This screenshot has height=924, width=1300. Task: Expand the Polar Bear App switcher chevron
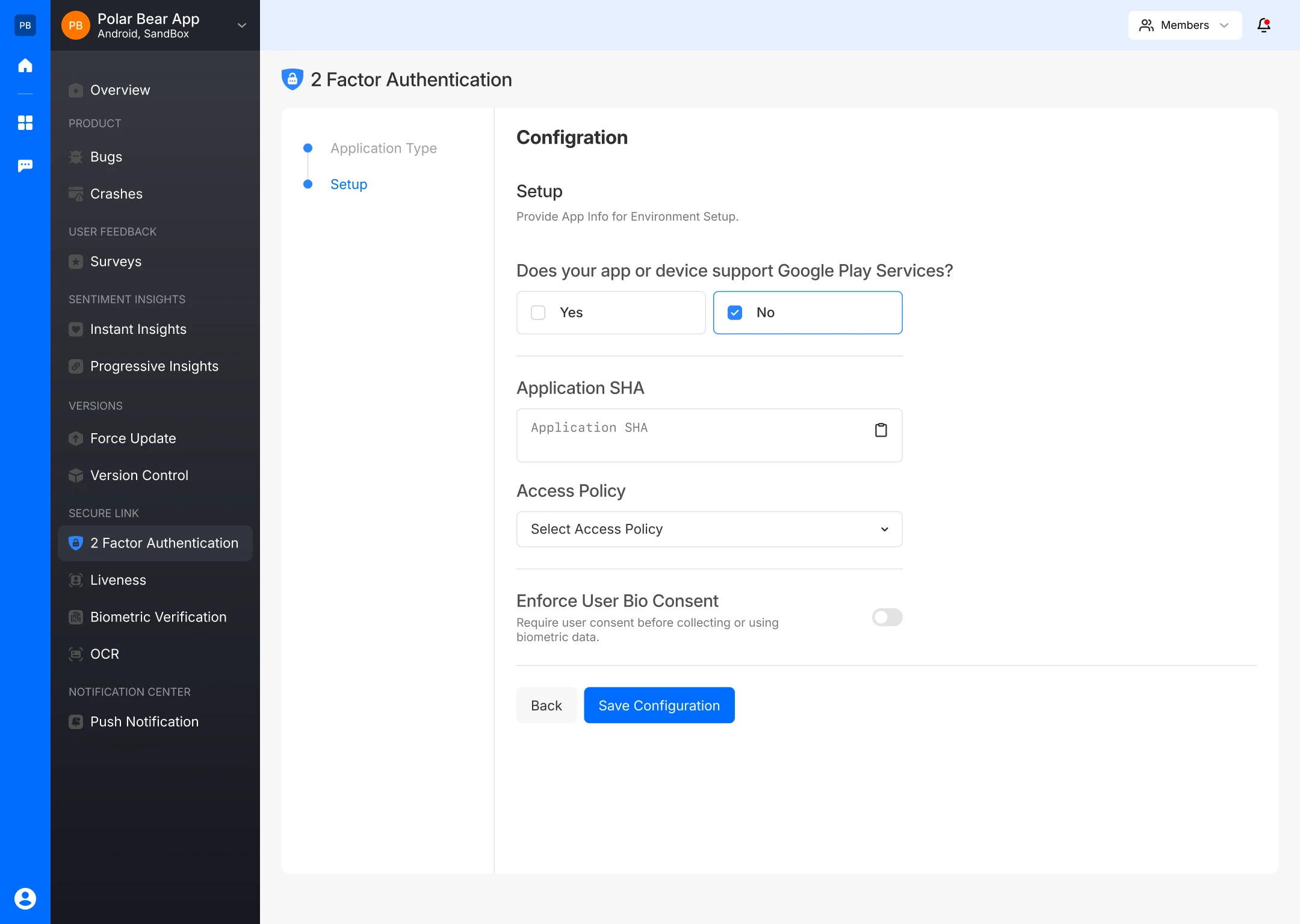[x=242, y=25]
